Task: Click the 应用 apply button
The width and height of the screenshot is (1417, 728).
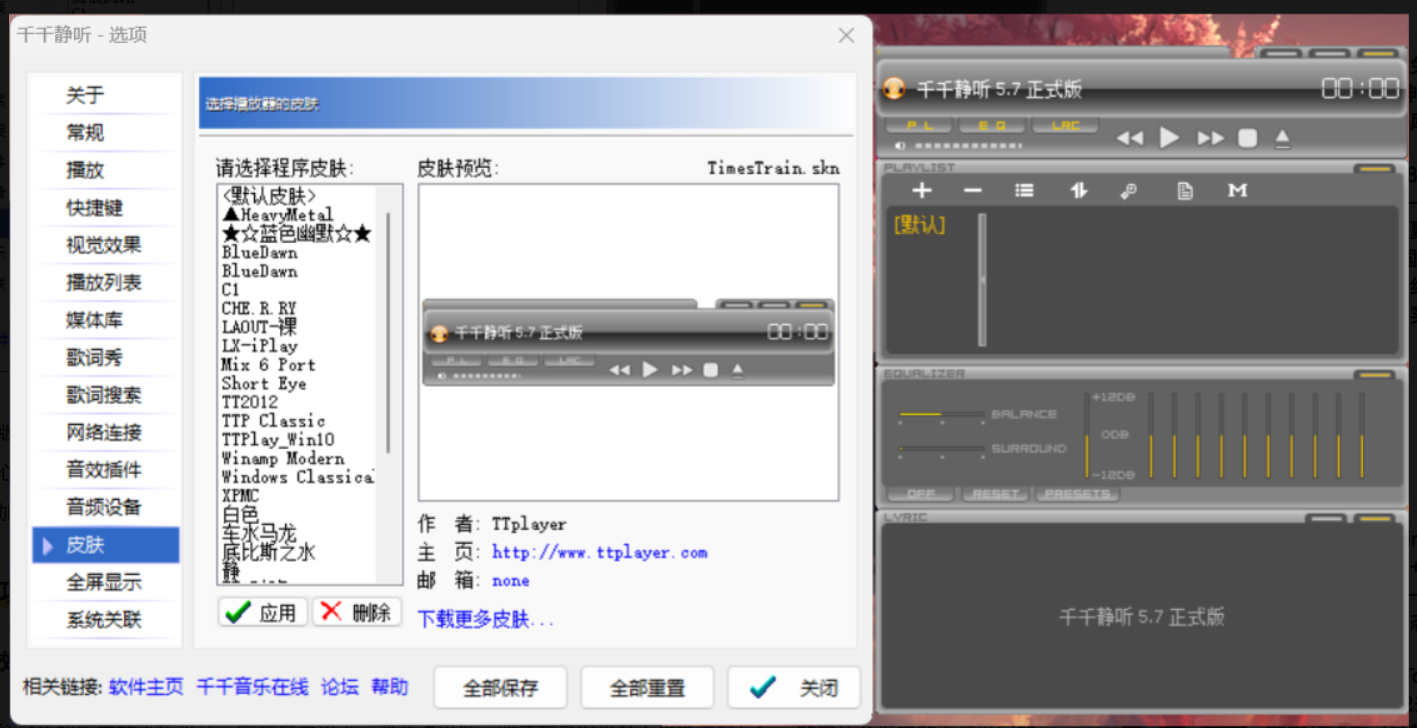Action: pos(262,612)
